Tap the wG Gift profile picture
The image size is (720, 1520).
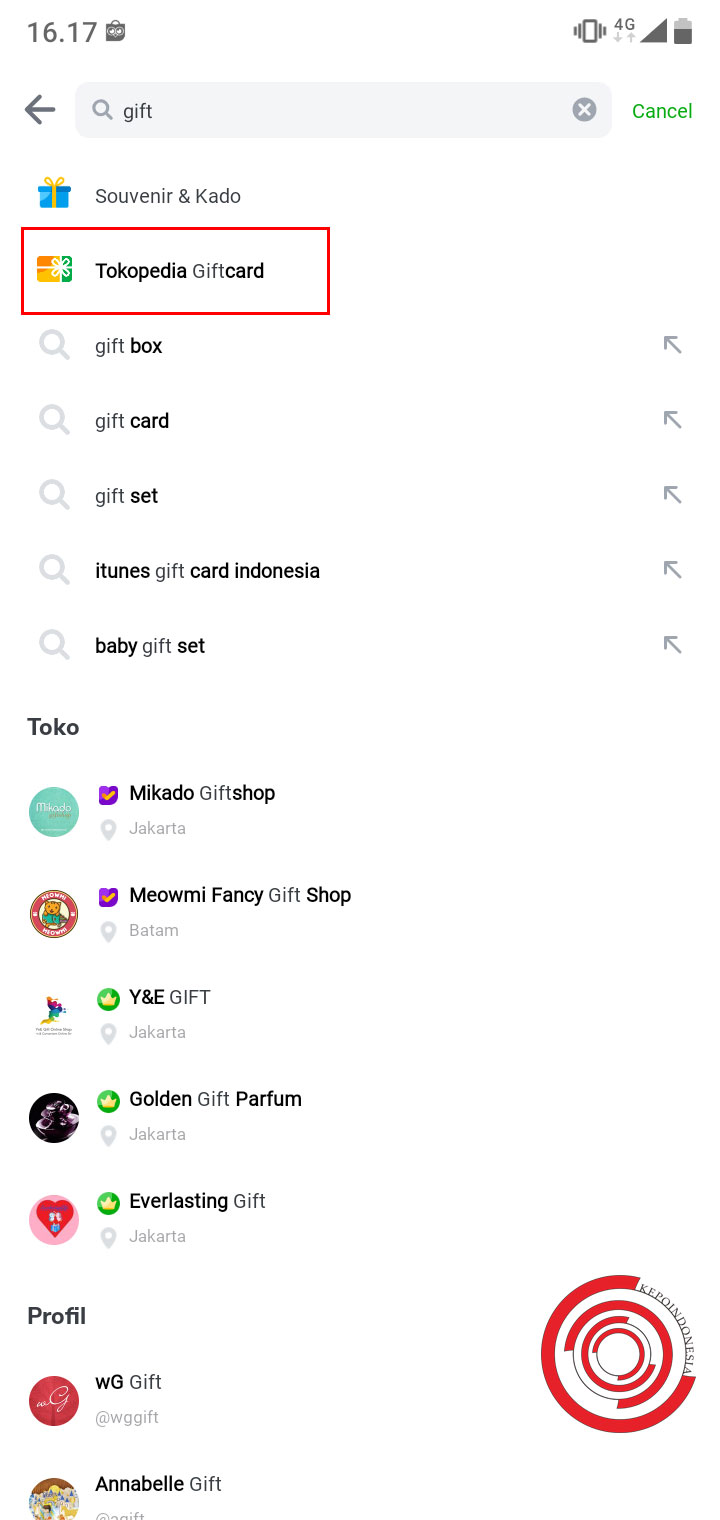(53, 1402)
